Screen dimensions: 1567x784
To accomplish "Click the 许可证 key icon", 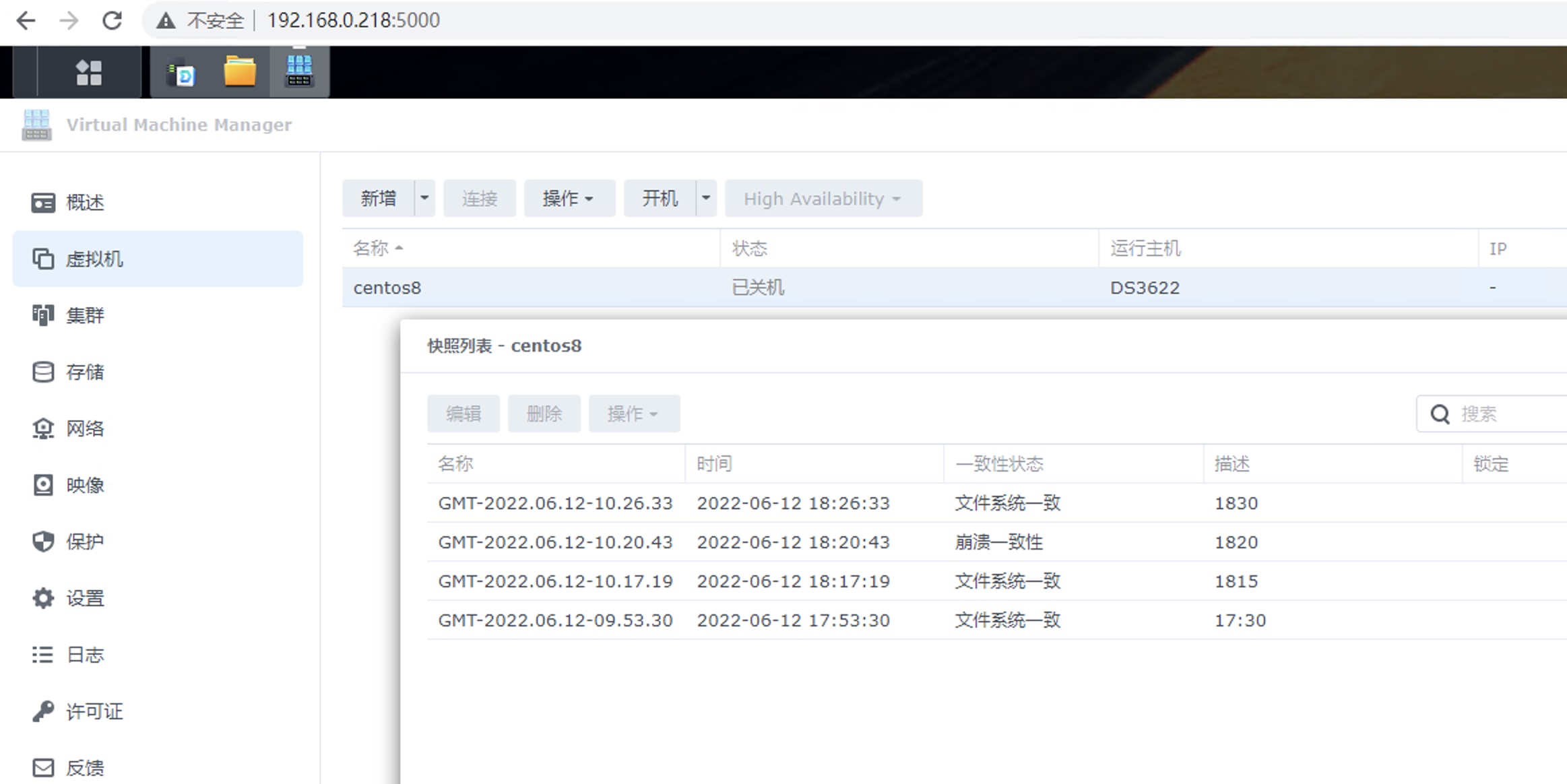I will (x=43, y=711).
